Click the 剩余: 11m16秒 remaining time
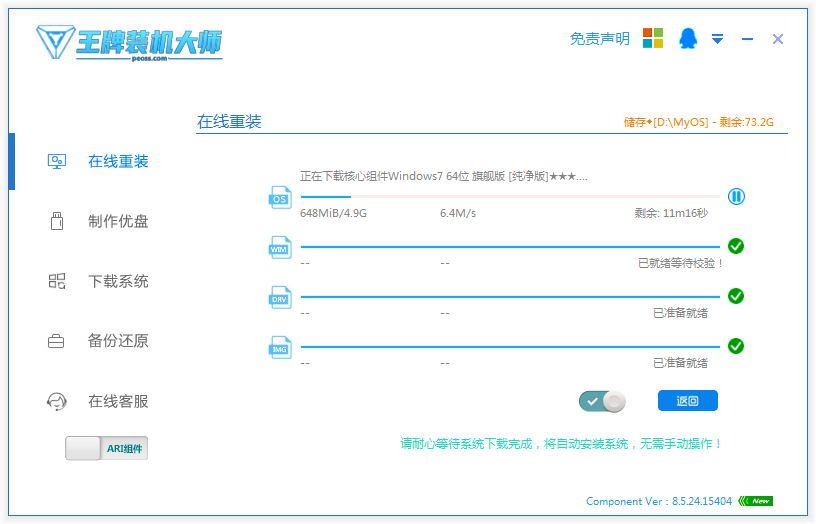The width and height of the screenshot is (816, 524). tap(671, 213)
